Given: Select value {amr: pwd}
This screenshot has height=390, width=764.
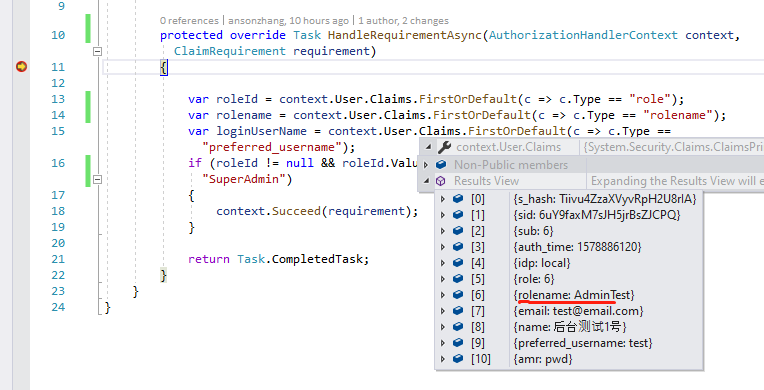Looking at the screenshot, I should coord(543,359).
